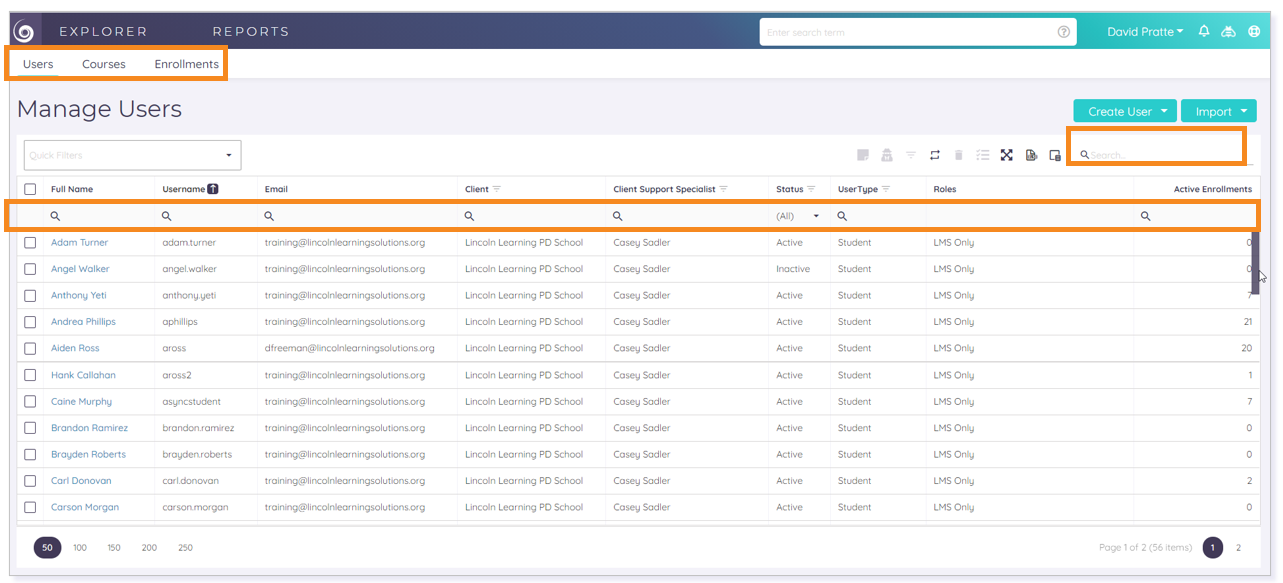1283x583 pixels.
Task: Toggle the select-all checkbox in table header
Action: 30,189
